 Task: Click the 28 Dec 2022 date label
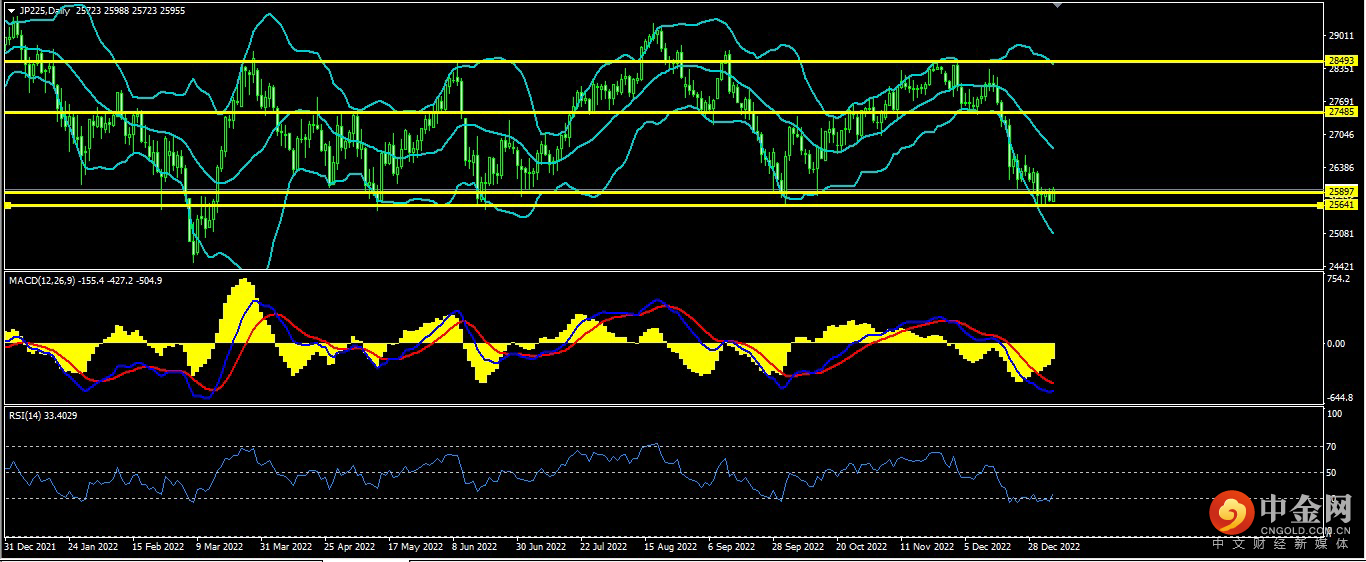click(x=1053, y=548)
